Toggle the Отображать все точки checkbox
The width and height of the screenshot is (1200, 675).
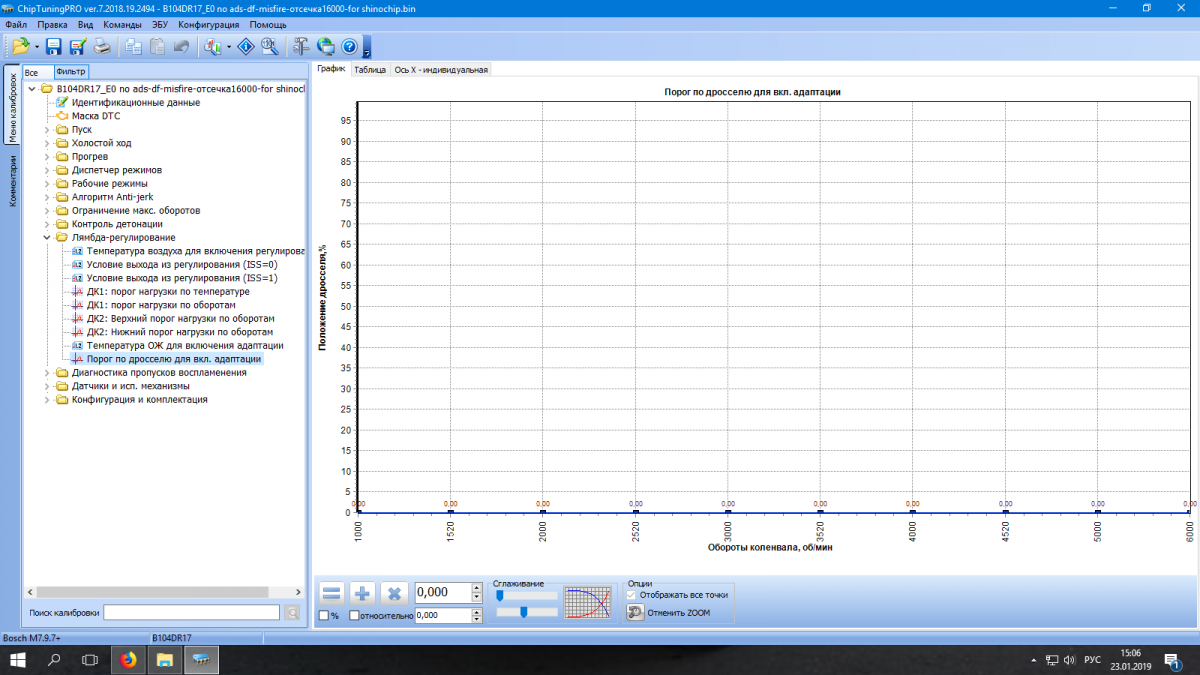pyautogui.click(x=631, y=595)
